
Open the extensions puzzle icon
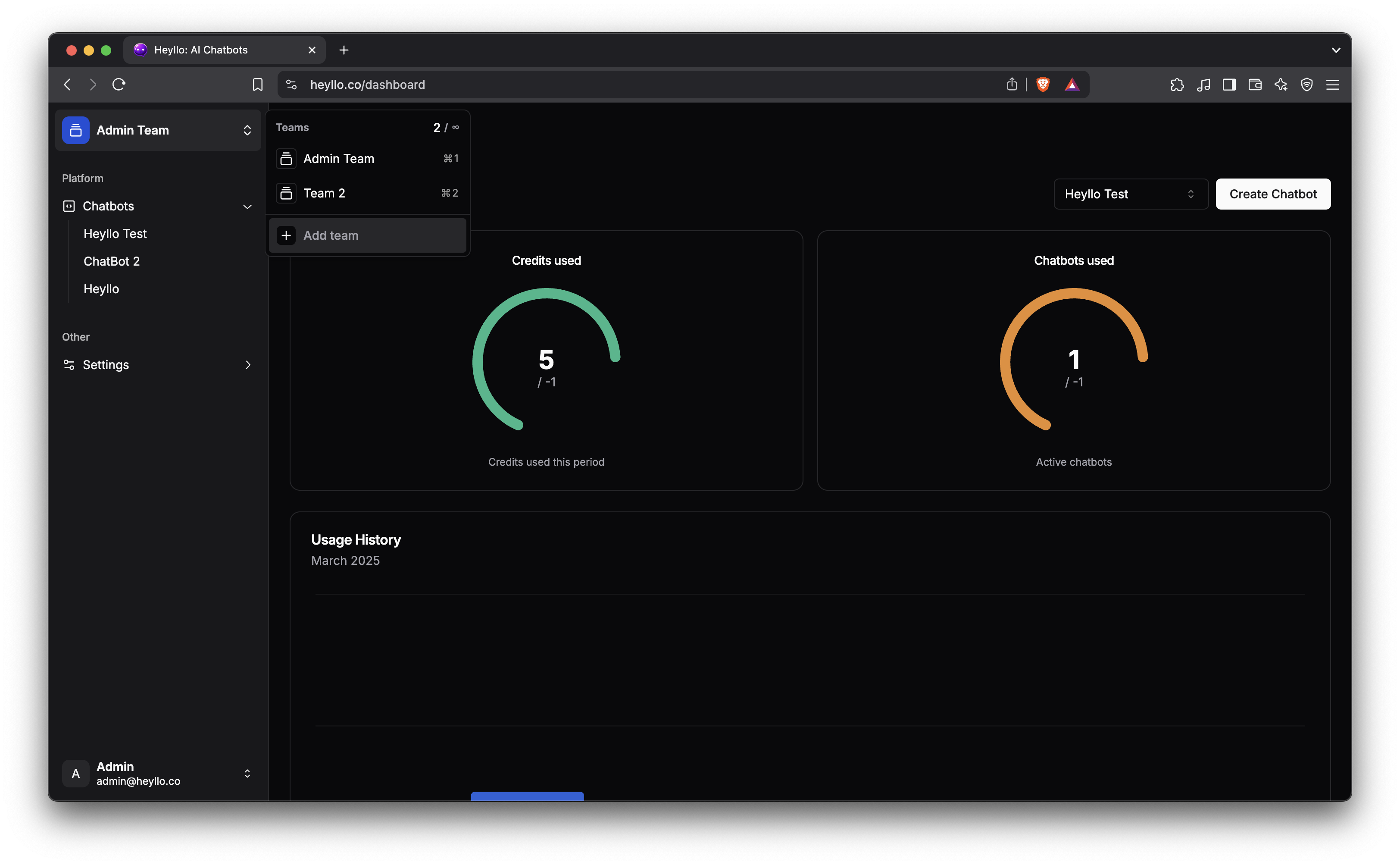[1177, 85]
